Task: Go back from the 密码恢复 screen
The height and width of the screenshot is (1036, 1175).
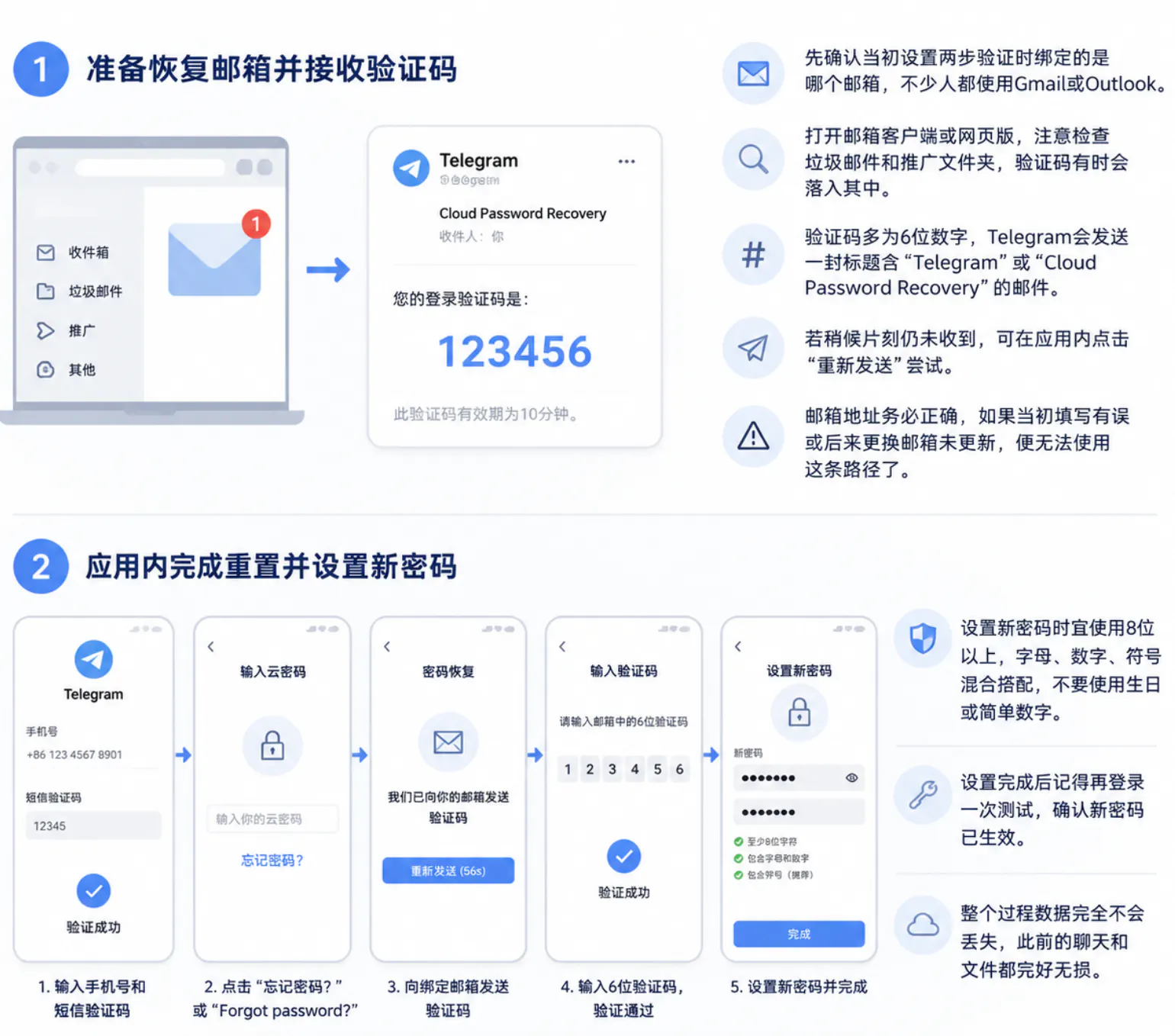Action: pos(387,647)
